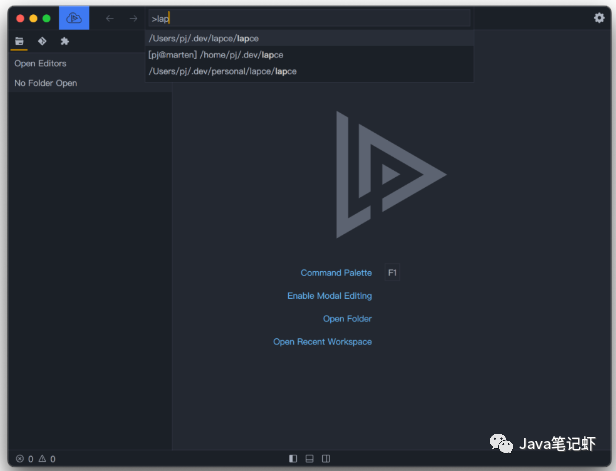Image resolution: width=616 pixels, height=471 pixels.
Task: Open the Command Palette link
Action: [x=336, y=273]
